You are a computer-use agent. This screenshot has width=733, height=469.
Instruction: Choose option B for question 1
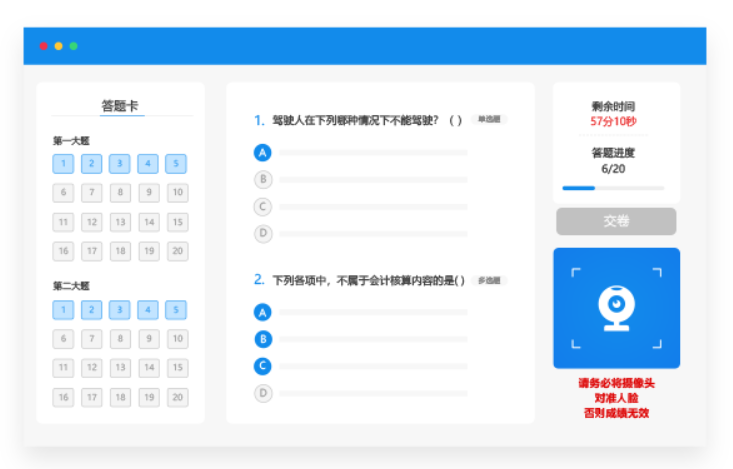[263, 180]
